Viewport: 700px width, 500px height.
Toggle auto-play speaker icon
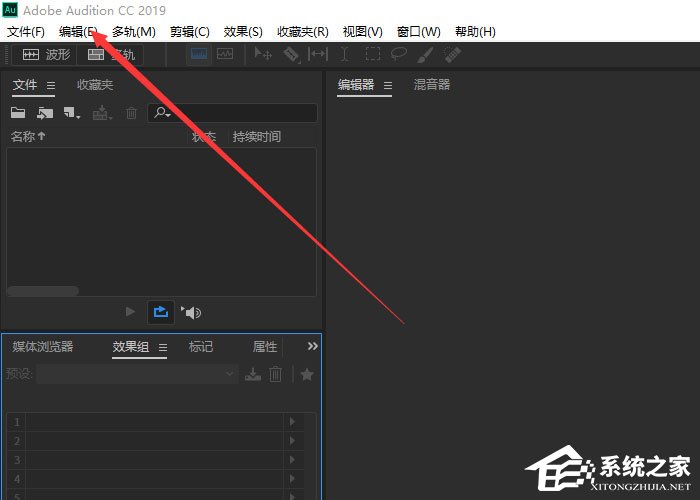[x=191, y=312]
